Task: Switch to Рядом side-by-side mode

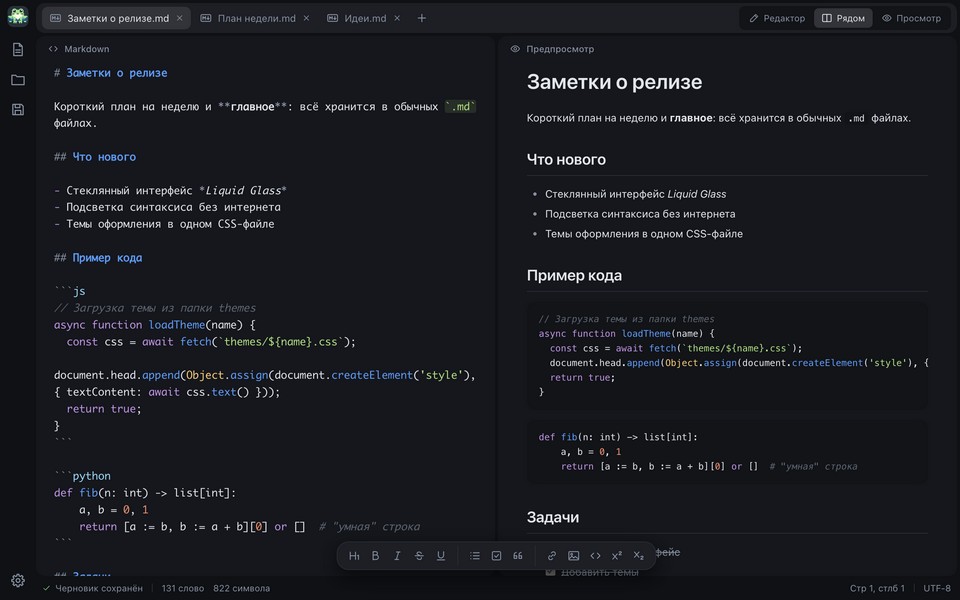Action: pos(843,18)
